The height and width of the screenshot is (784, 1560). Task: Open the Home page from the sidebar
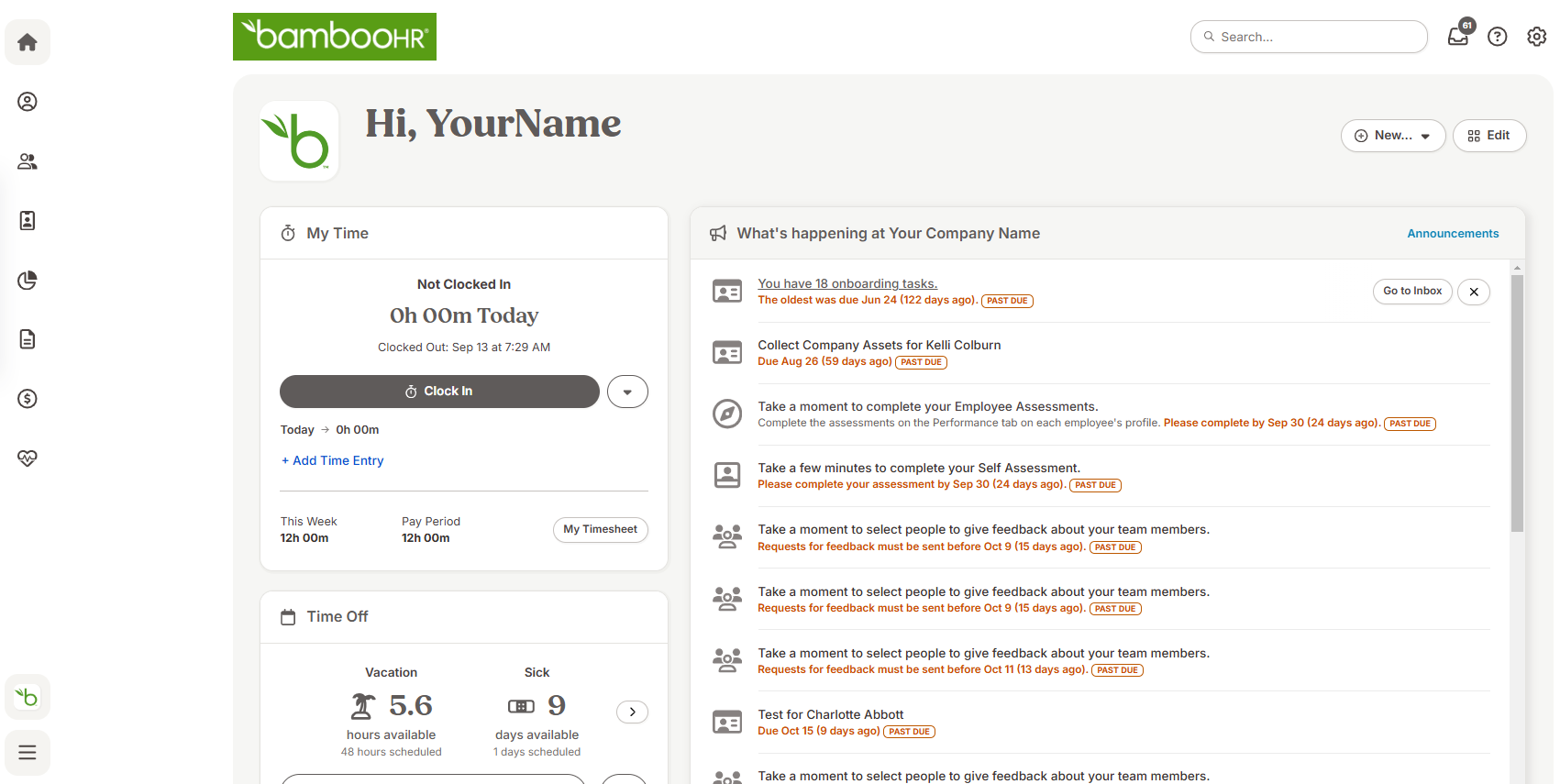pos(28,42)
